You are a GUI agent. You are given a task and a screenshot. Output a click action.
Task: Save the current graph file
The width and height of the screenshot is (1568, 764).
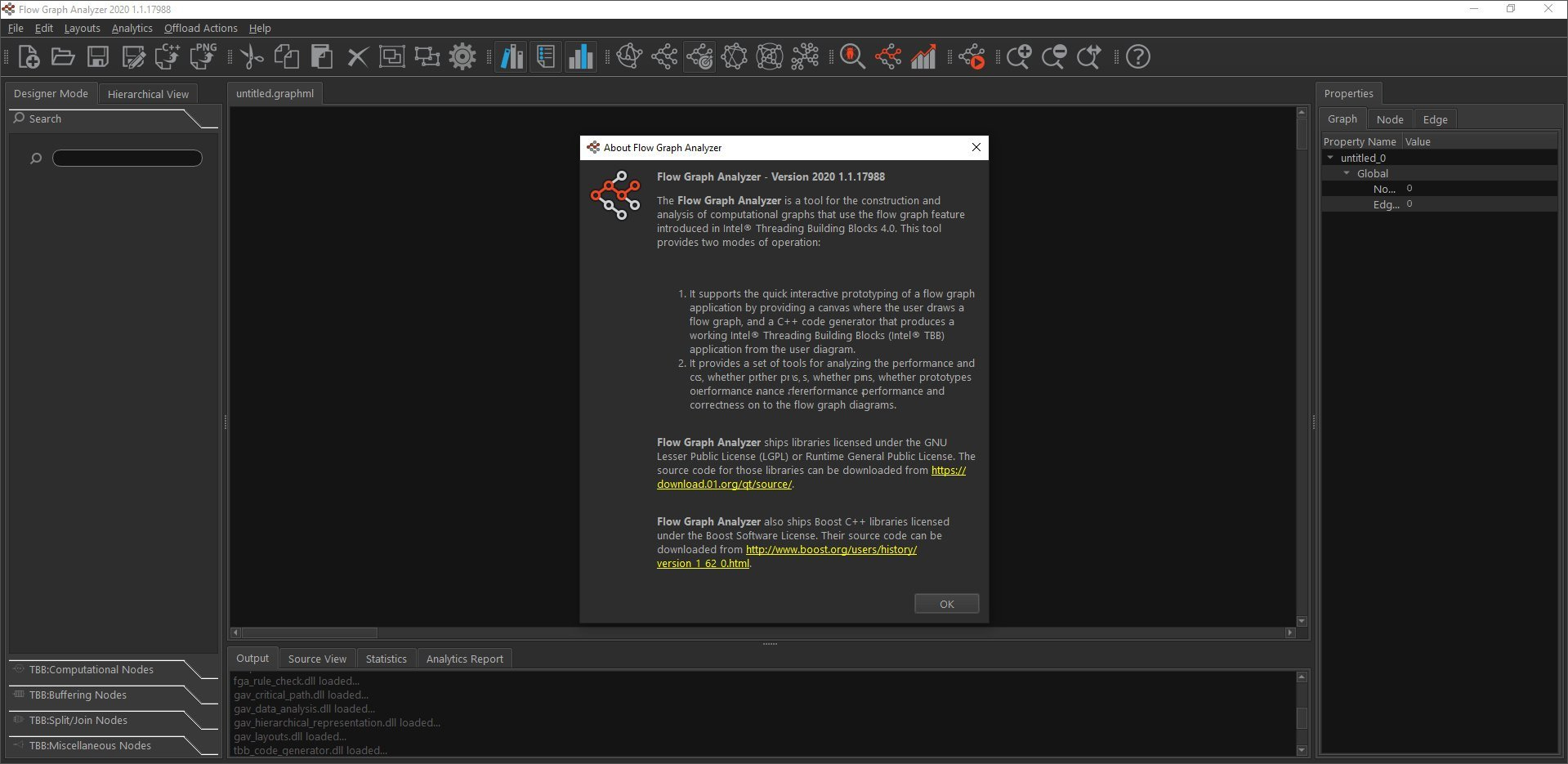(x=97, y=56)
